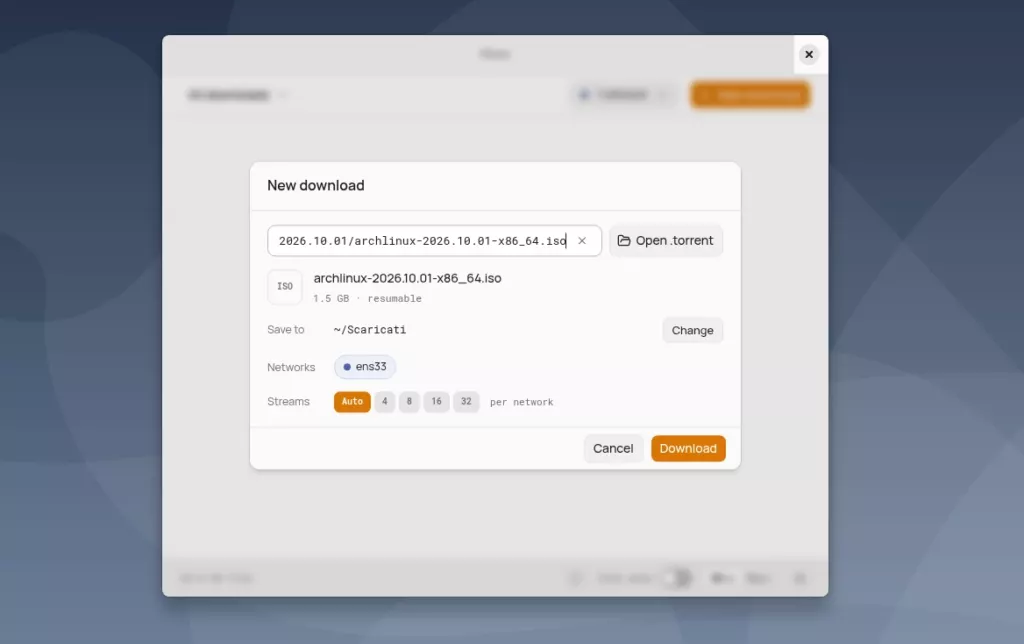This screenshot has height=644, width=1024.
Task: Click the archlinux-2026.10.01-x86_64.iso file name
Action: 408,278
